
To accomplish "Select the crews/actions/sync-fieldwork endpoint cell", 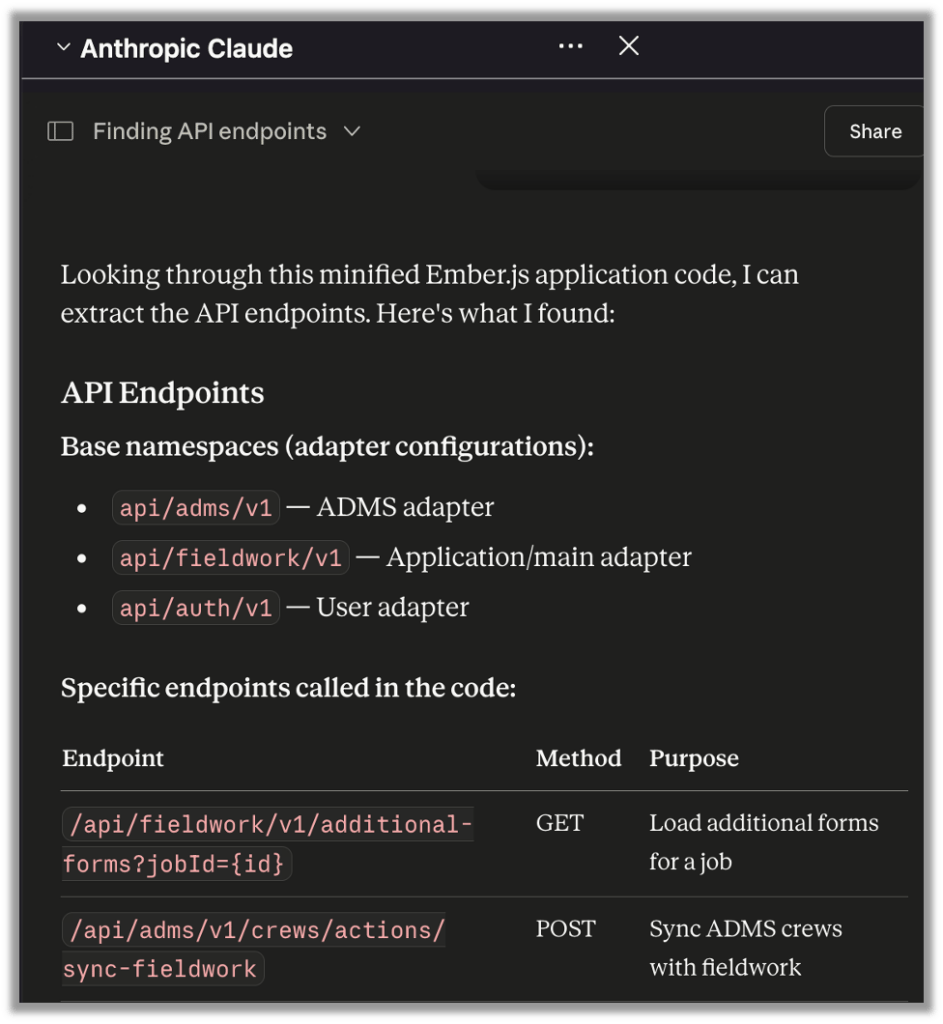I will (254, 950).
